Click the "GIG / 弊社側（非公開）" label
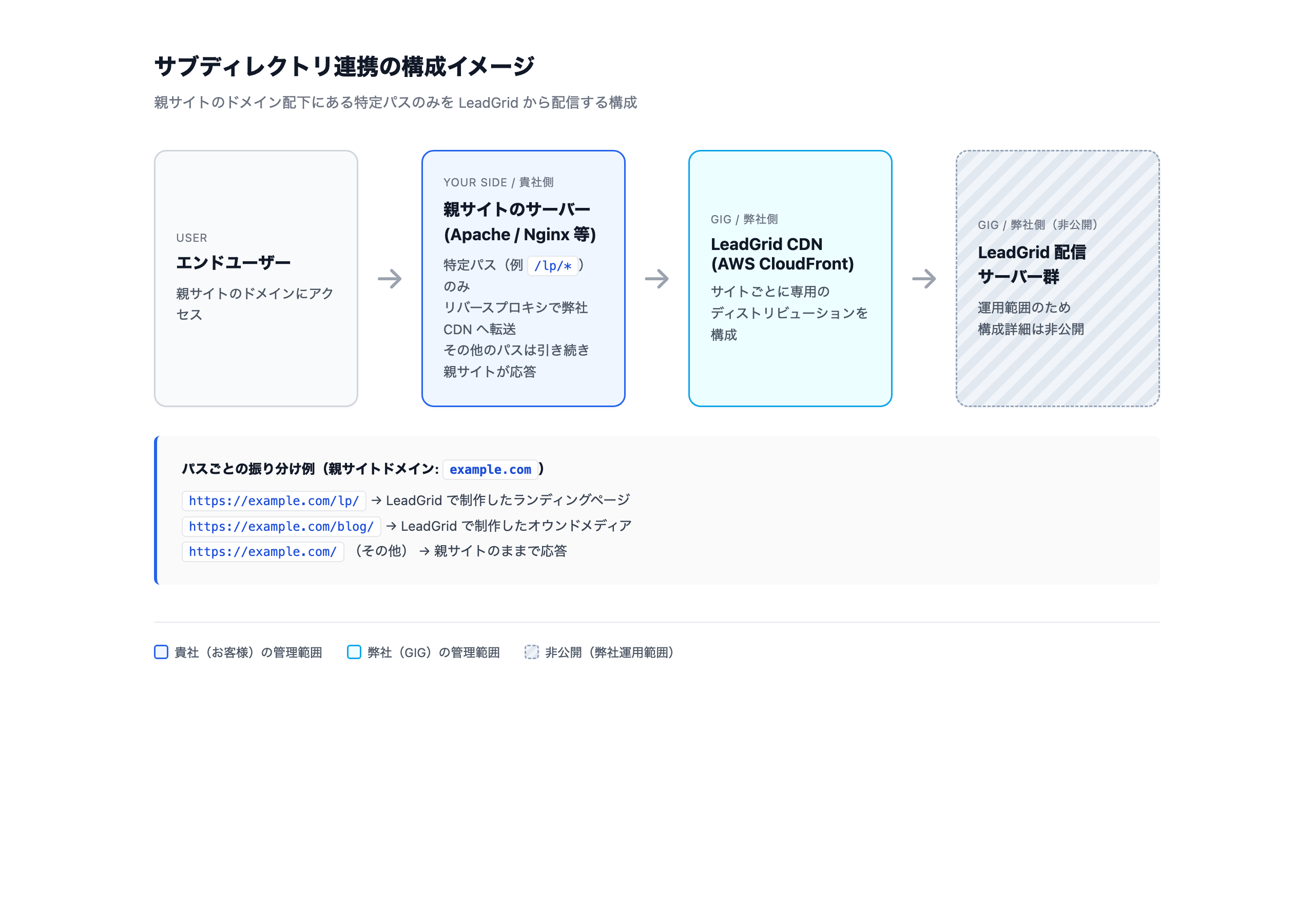 click(1037, 225)
